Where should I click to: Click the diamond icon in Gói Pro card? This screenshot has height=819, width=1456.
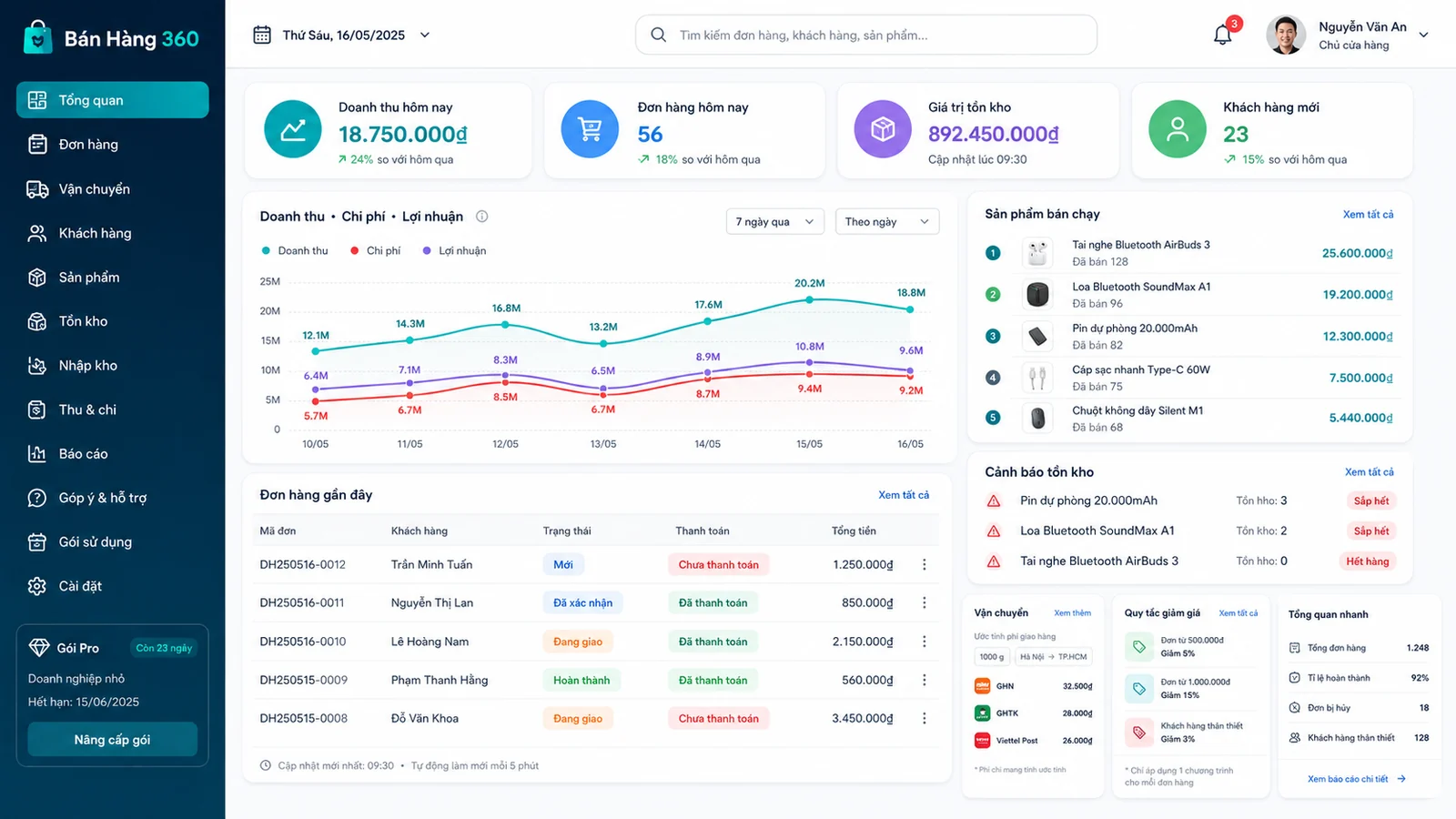(x=39, y=648)
